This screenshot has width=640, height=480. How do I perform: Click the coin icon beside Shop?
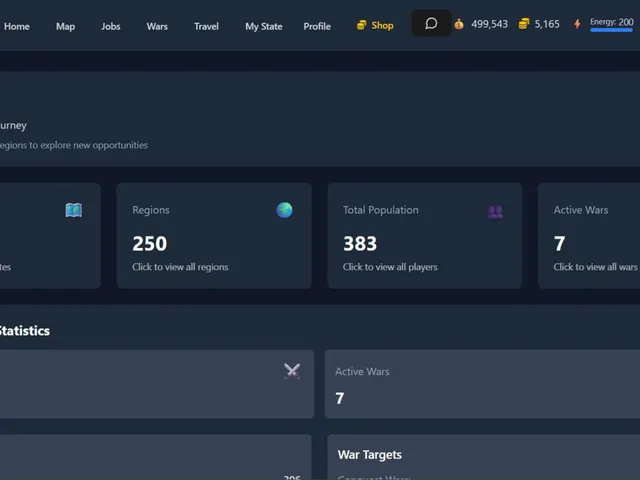(361, 25)
